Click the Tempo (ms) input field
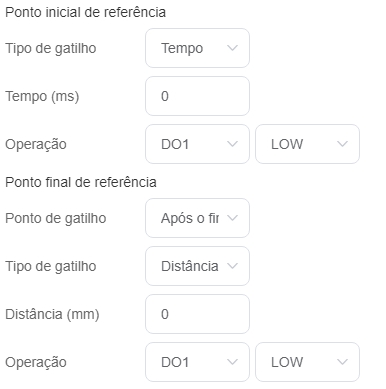 click(x=197, y=96)
